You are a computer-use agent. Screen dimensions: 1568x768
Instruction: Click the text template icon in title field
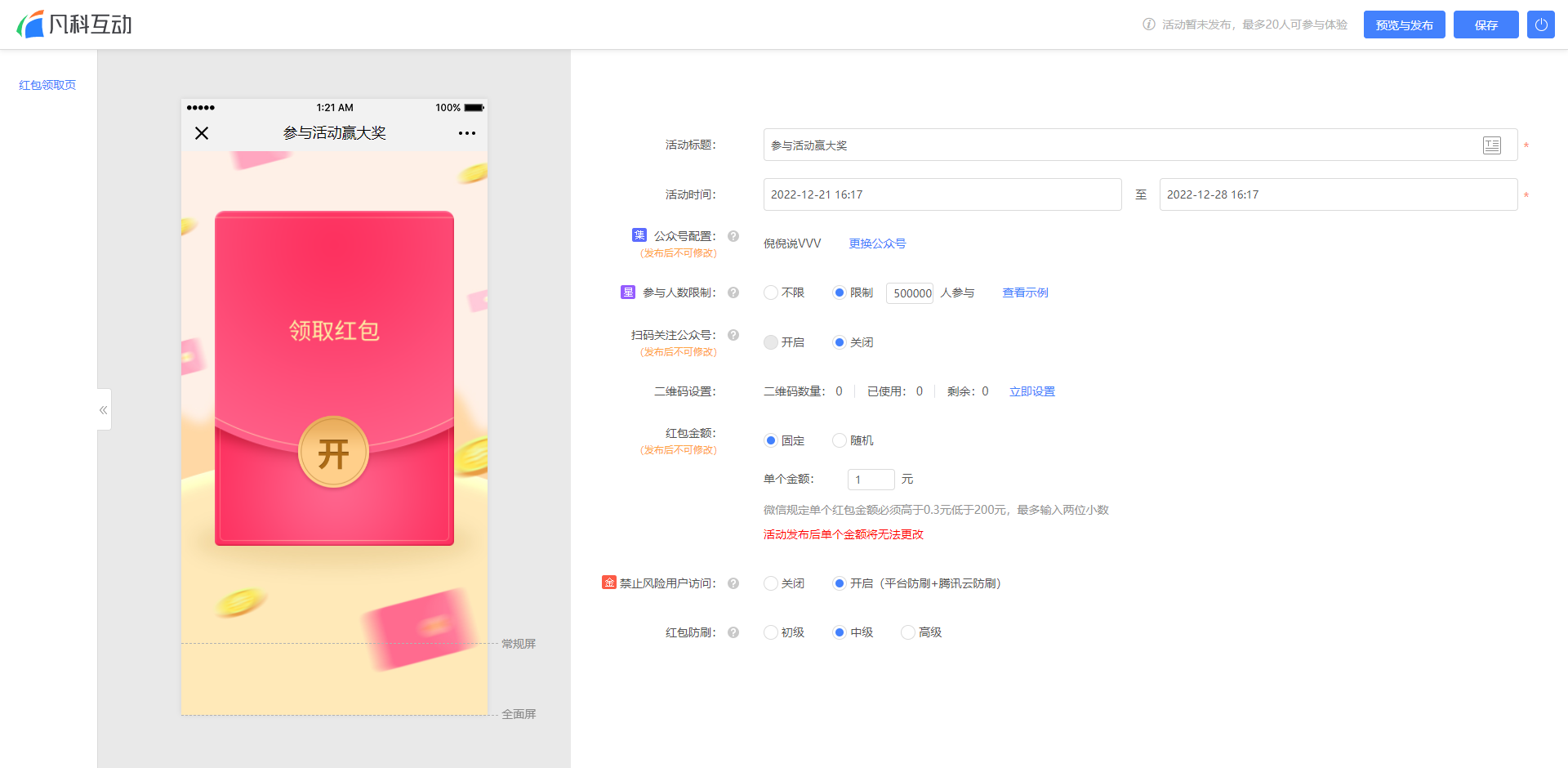pyautogui.click(x=1491, y=145)
